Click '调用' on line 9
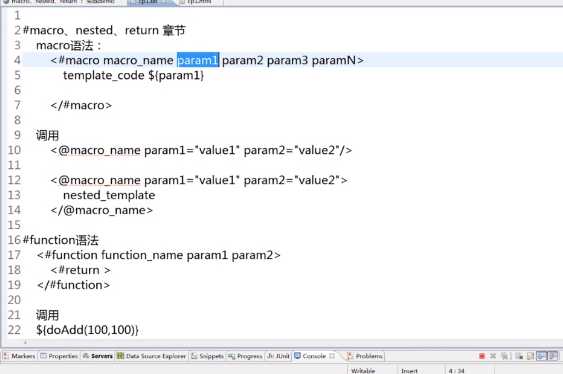 click(47, 135)
